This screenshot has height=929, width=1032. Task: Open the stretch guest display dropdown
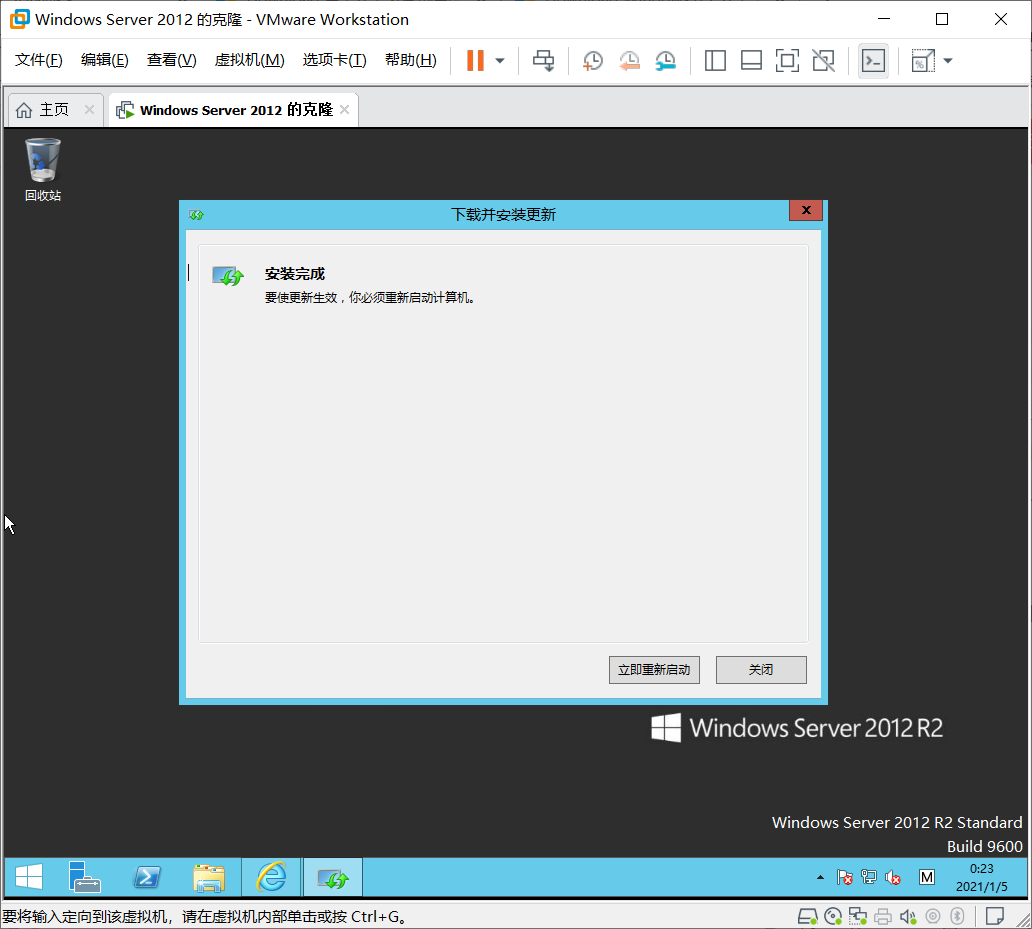point(947,60)
